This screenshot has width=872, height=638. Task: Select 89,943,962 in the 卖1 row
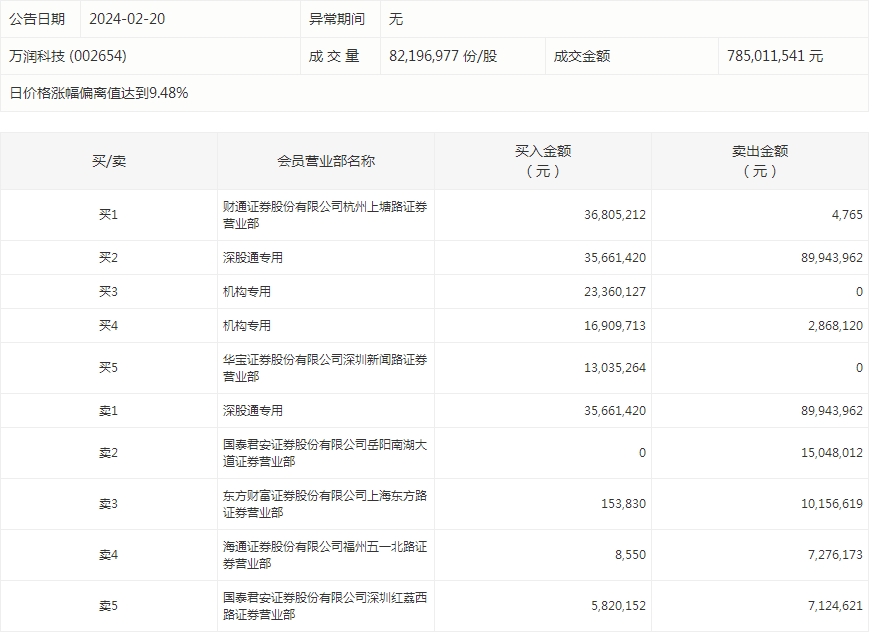831,411
